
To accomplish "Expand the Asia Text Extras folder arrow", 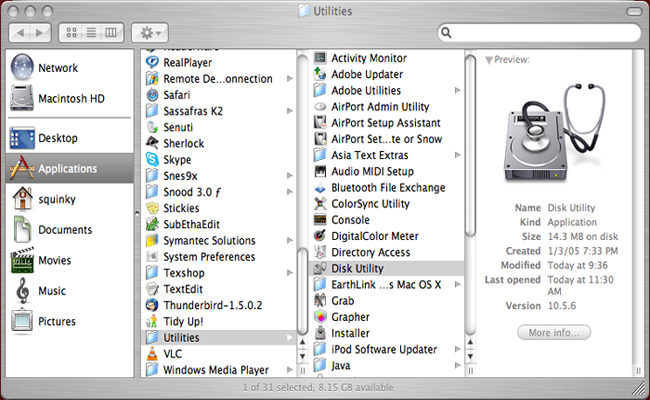I will [x=457, y=155].
